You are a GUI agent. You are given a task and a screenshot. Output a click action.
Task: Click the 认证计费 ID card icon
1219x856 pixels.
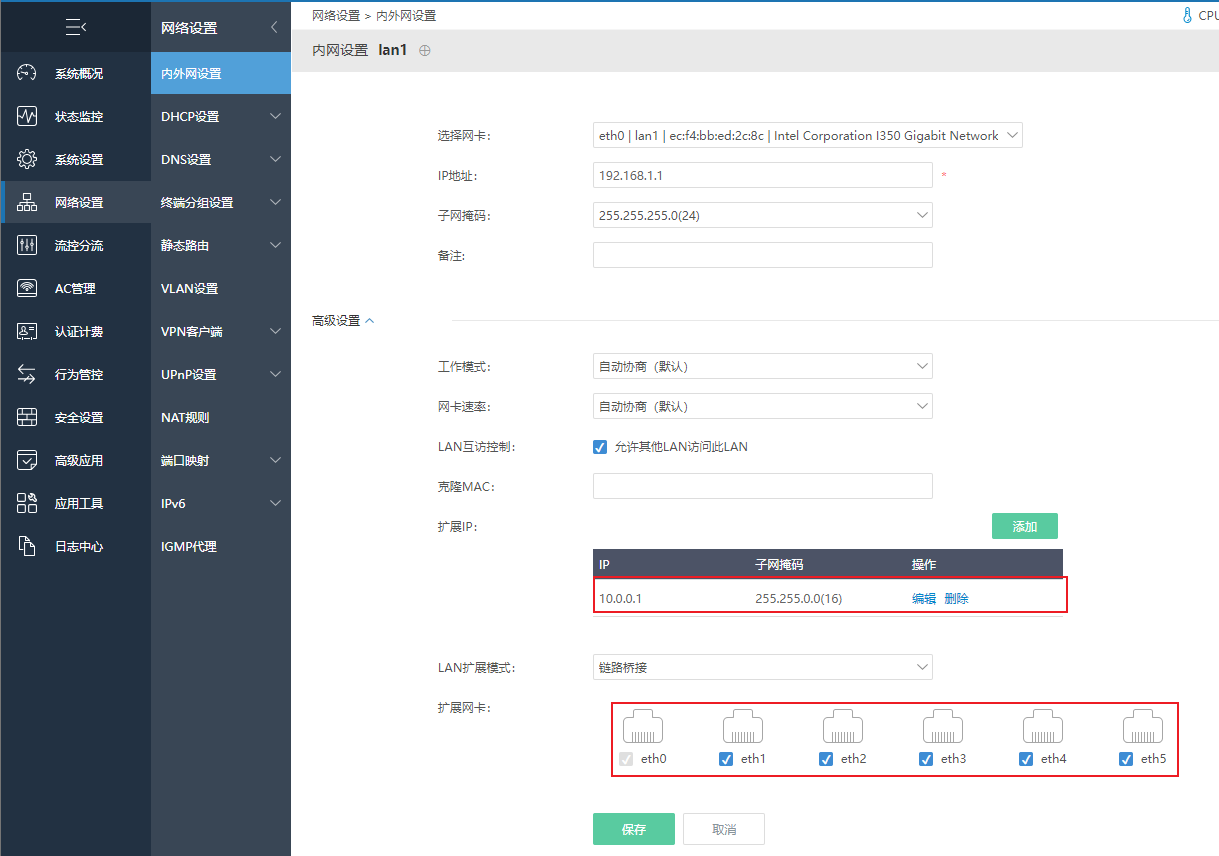pos(27,331)
